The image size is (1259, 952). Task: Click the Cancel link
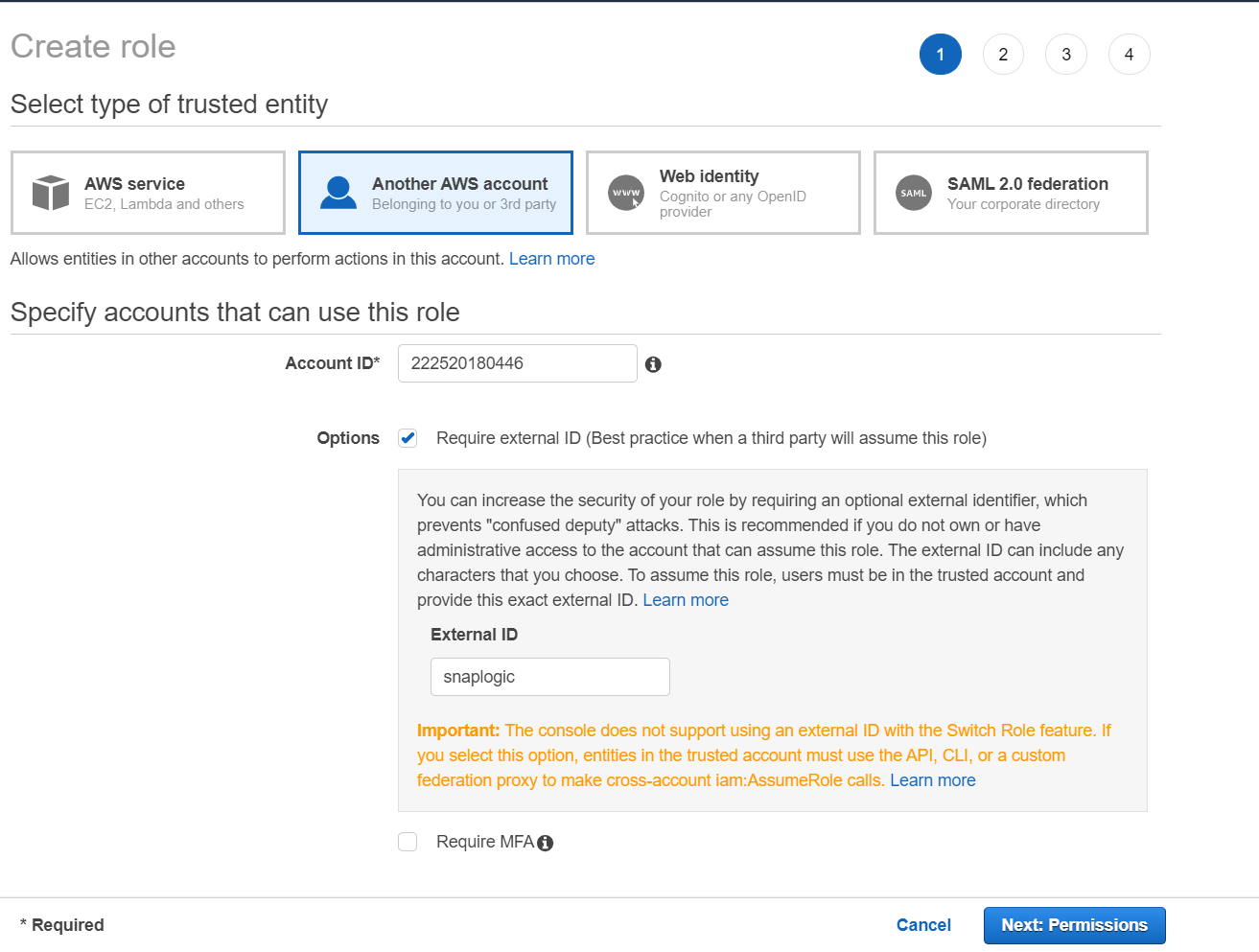click(x=922, y=924)
